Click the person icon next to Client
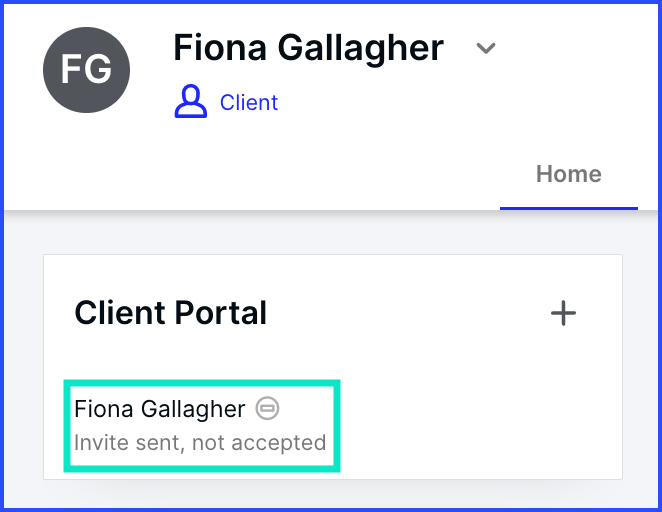 [191, 101]
